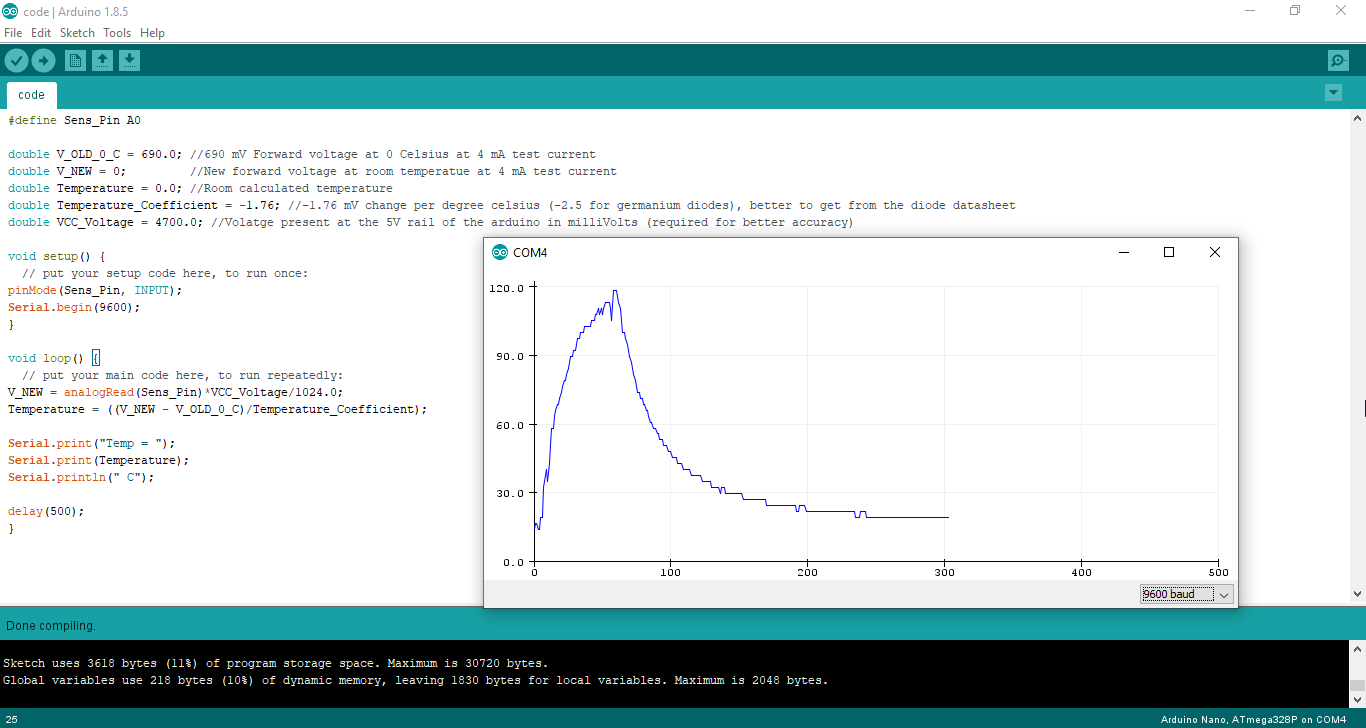Open the tab options dropdown arrow

1333,93
